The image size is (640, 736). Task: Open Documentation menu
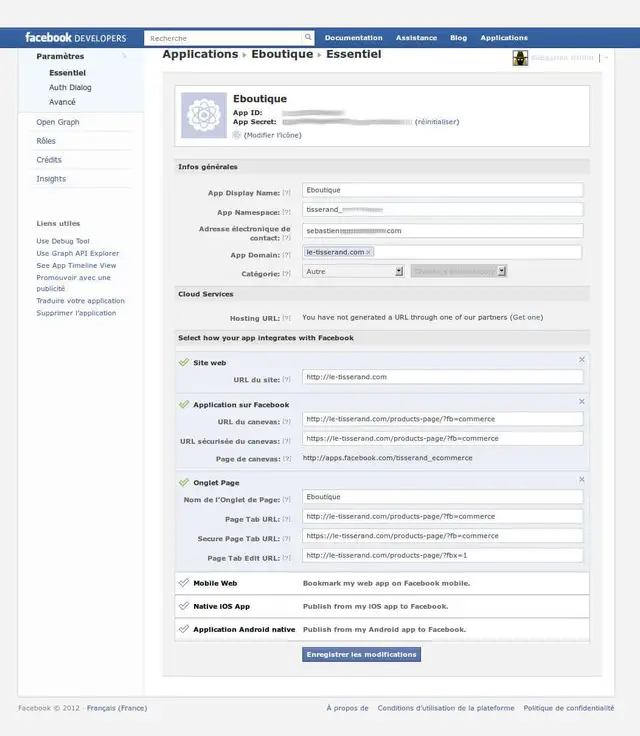coord(354,38)
